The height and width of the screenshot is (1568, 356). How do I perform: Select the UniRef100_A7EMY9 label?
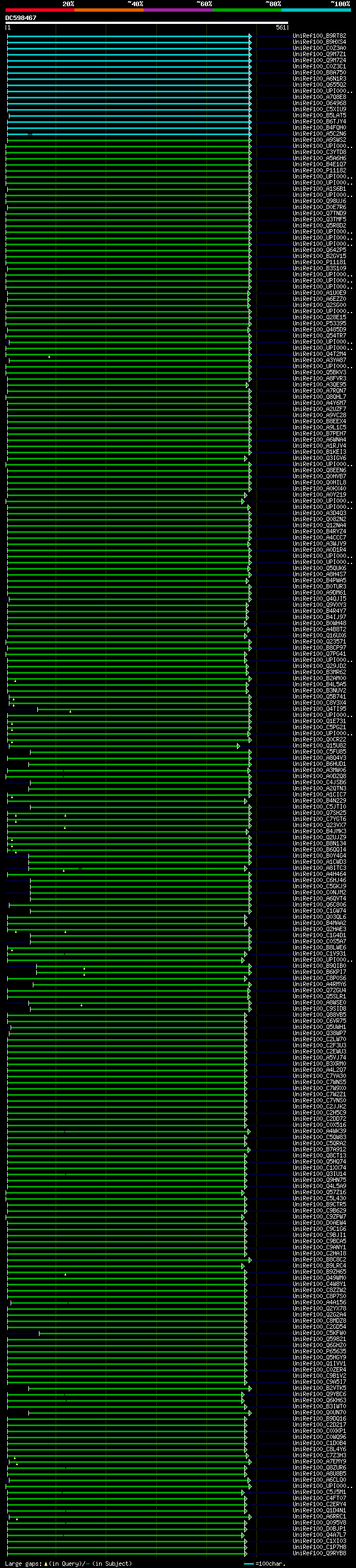(x=319, y=1461)
